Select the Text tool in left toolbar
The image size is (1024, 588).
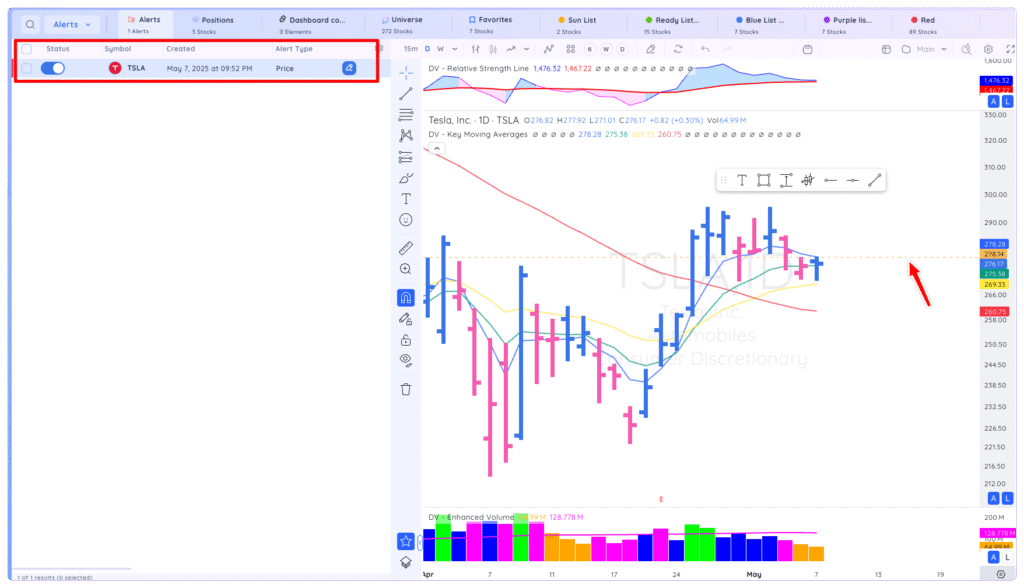point(406,199)
